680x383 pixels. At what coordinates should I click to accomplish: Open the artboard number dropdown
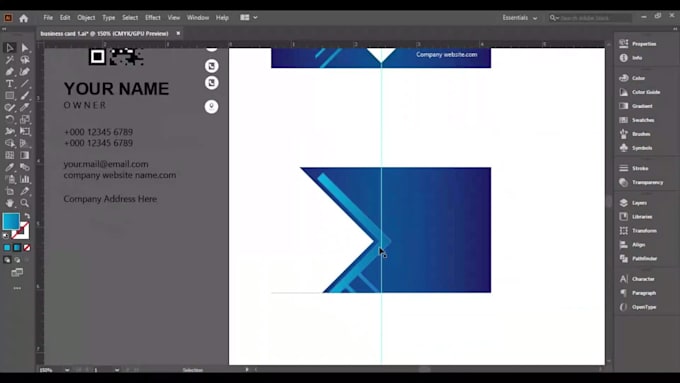pyautogui.click(x=117, y=370)
